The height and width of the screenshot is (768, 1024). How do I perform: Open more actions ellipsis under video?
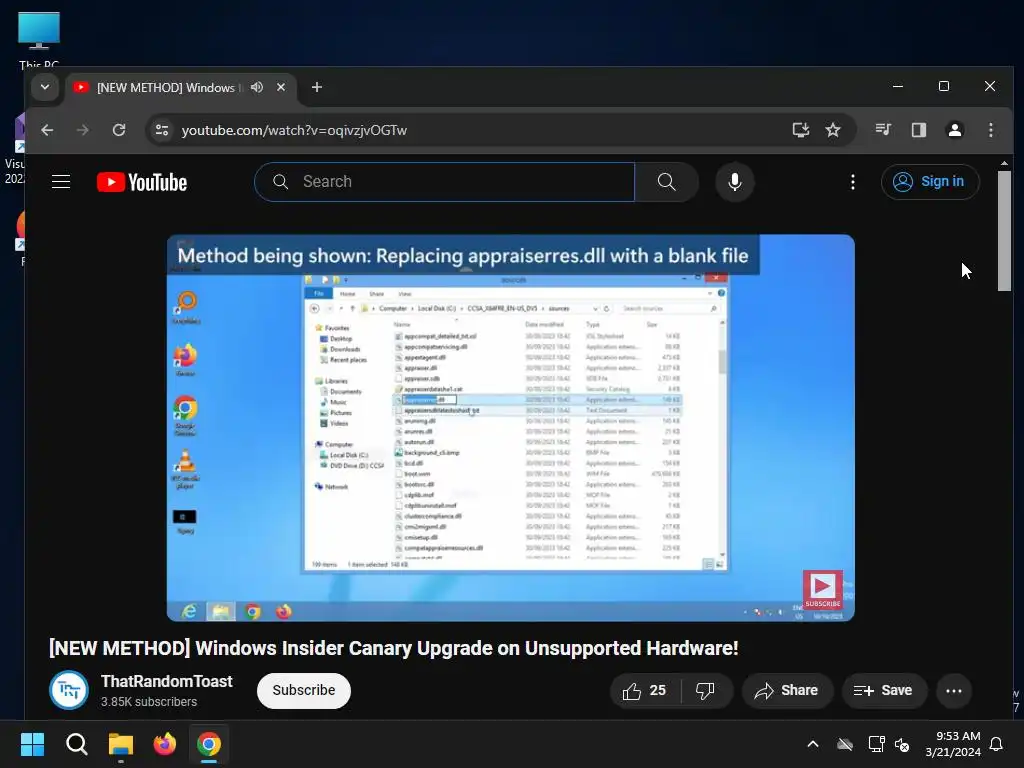(953, 690)
